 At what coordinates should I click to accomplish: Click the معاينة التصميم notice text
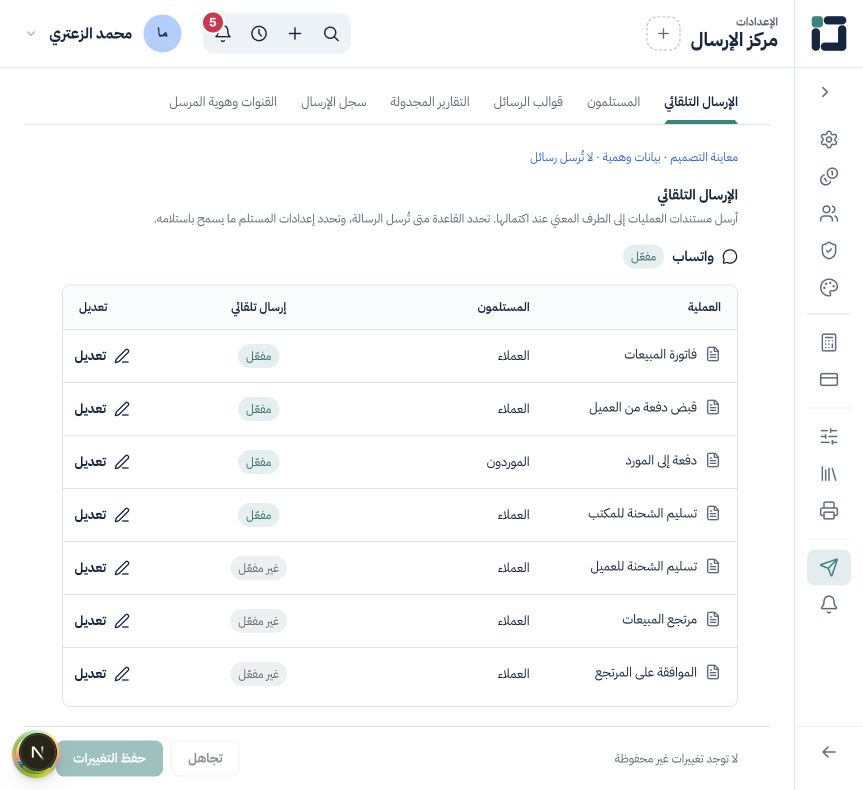(703, 157)
